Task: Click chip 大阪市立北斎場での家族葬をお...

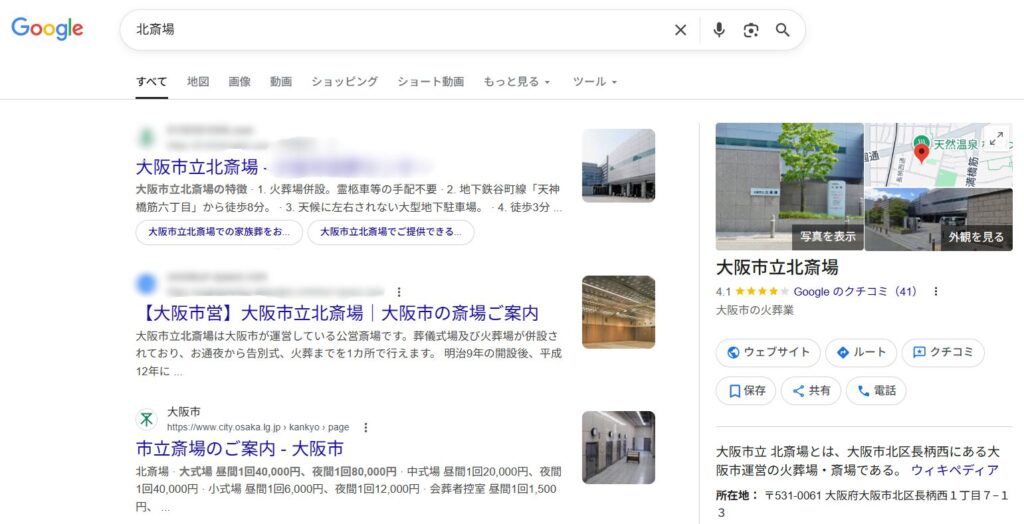Action: click(219, 232)
